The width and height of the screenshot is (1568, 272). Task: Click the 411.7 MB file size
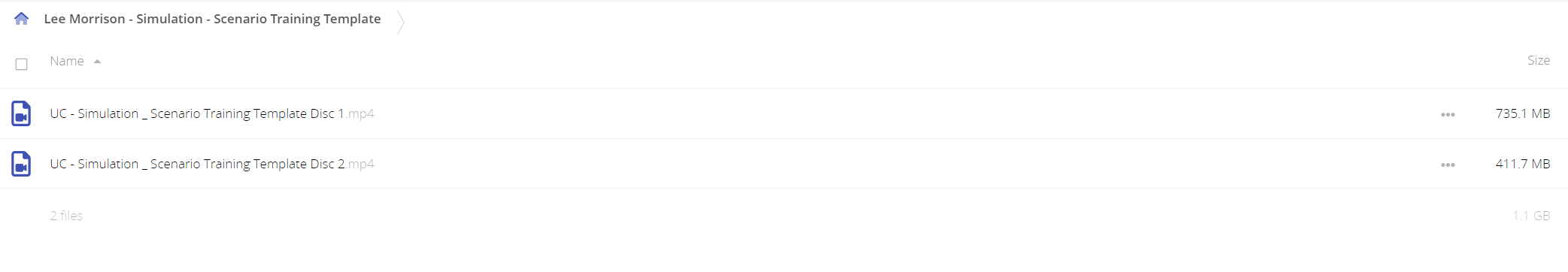click(x=1522, y=164)
